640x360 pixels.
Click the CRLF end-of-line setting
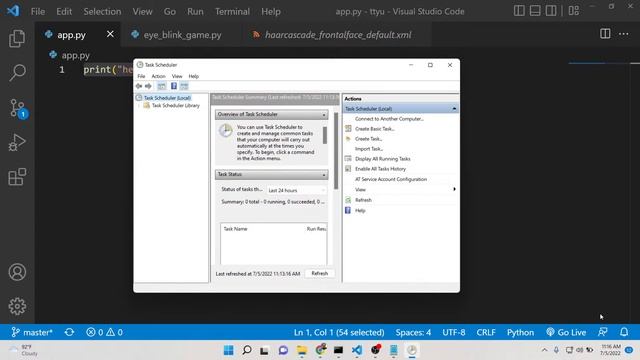[486, 332]
